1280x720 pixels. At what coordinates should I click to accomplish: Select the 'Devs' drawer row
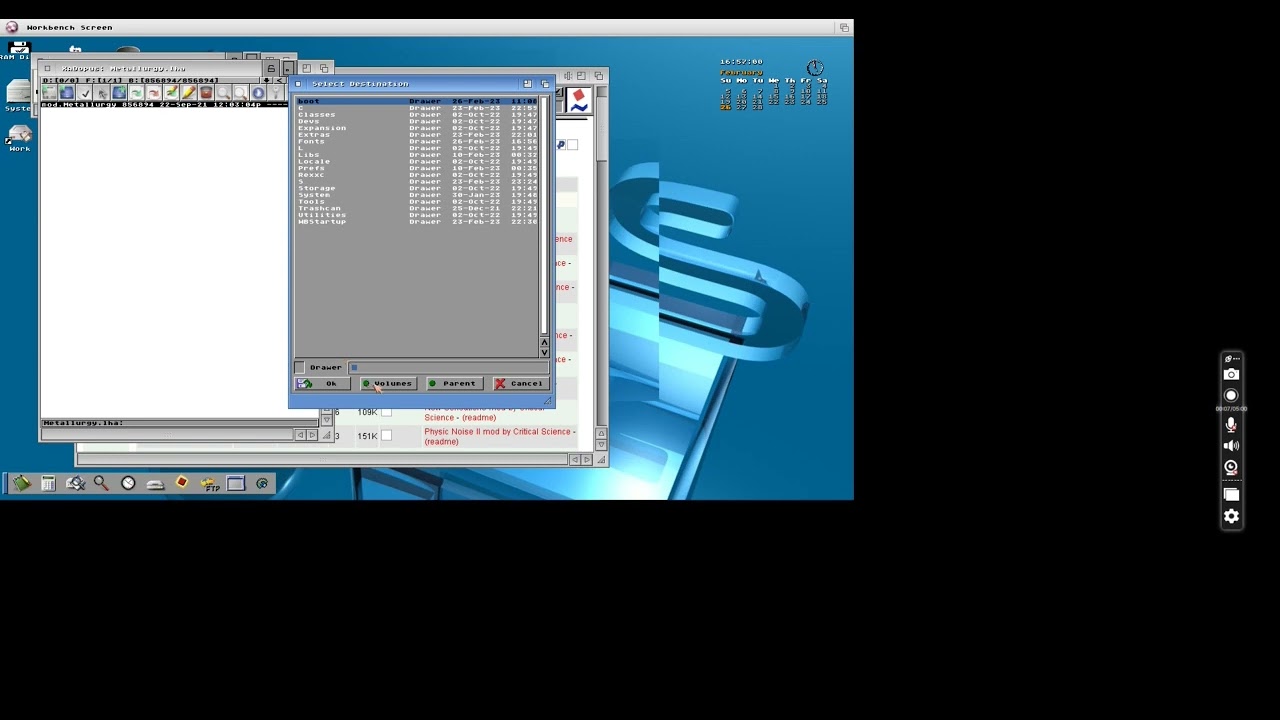click(x=418, y=121)
